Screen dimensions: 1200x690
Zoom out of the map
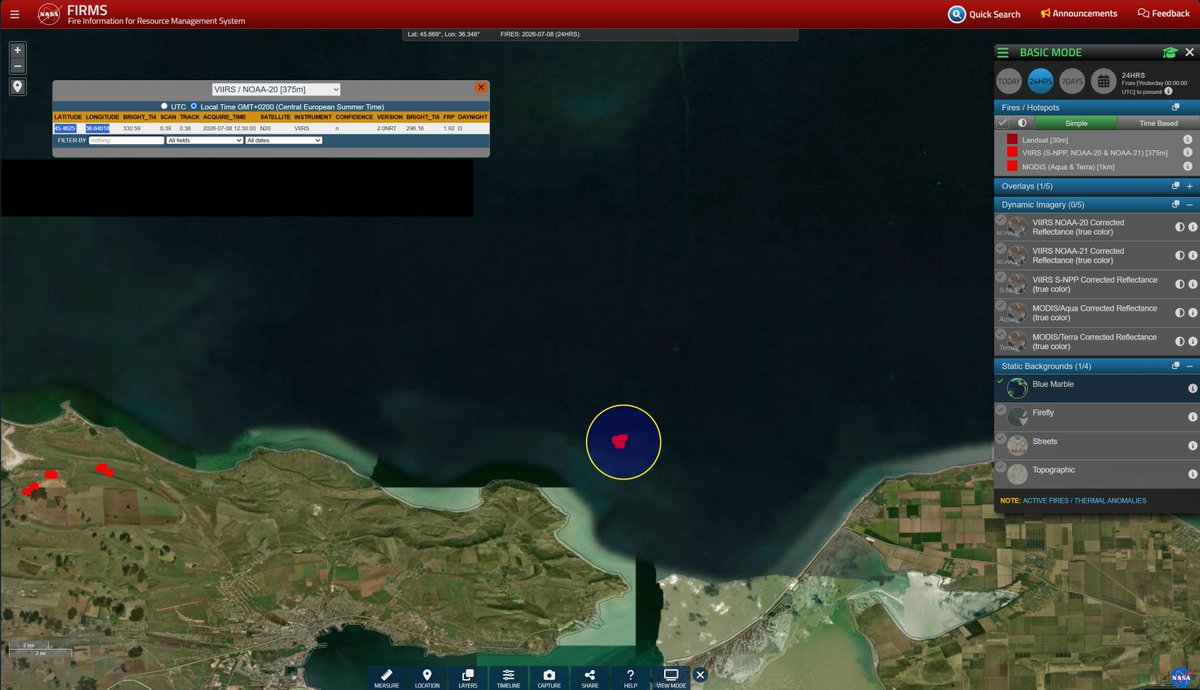click(17, 66)
